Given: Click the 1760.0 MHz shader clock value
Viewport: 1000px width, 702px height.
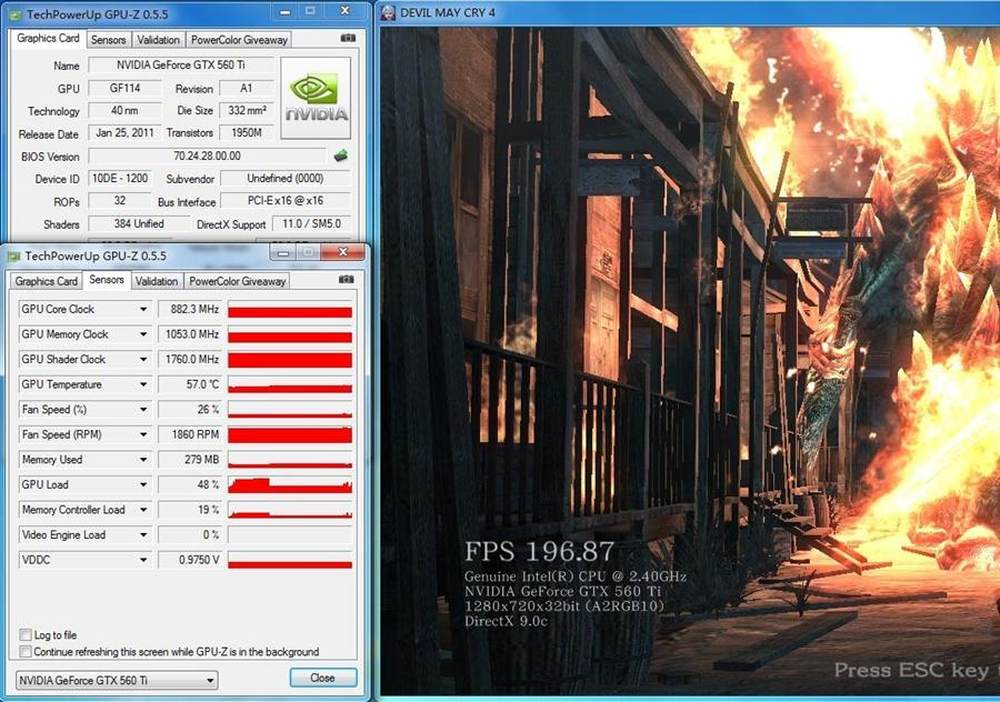Looking at the screenshot, I should (190, 360).
